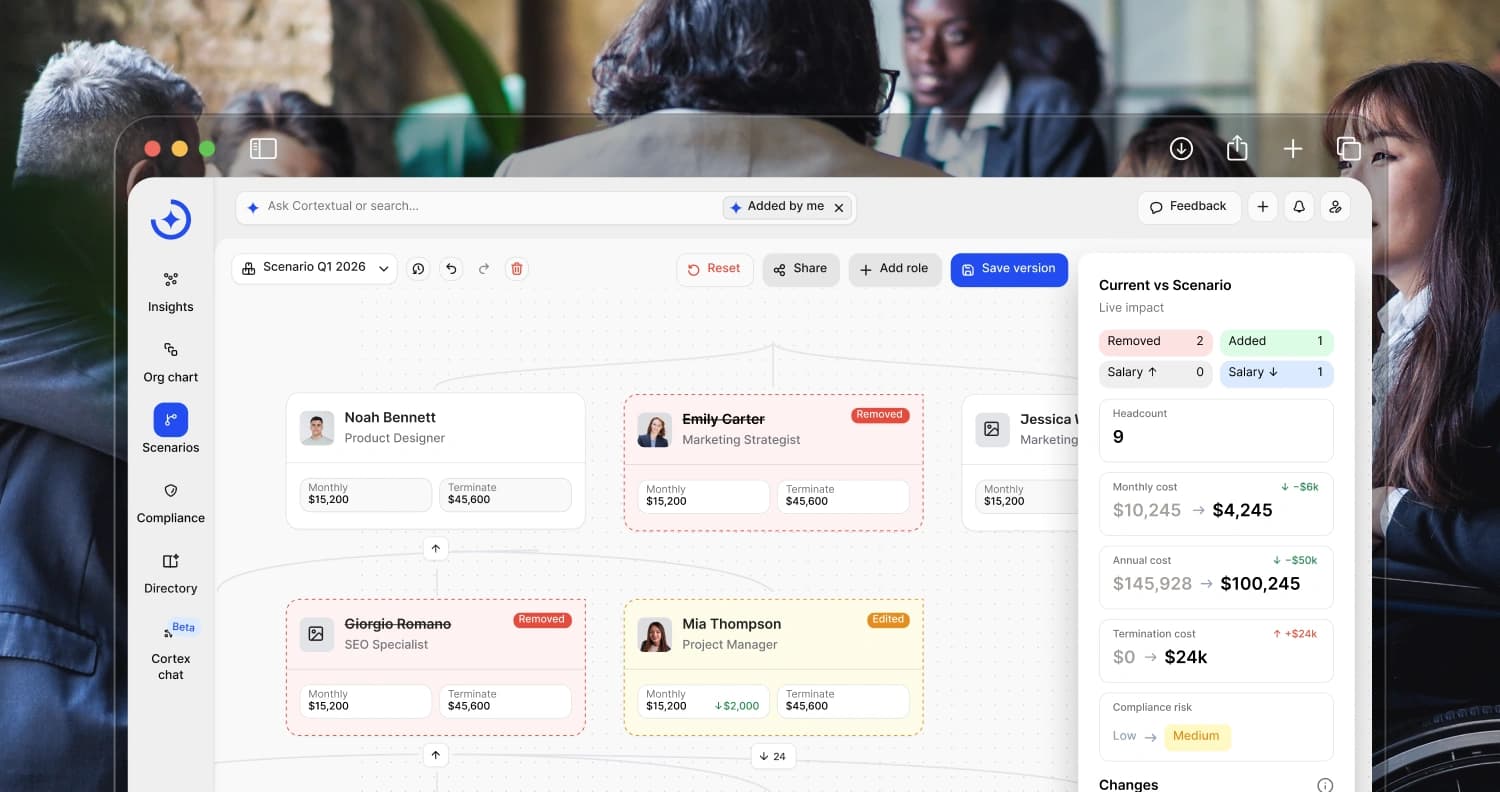Remove the 'Added by me' filter

839,207
